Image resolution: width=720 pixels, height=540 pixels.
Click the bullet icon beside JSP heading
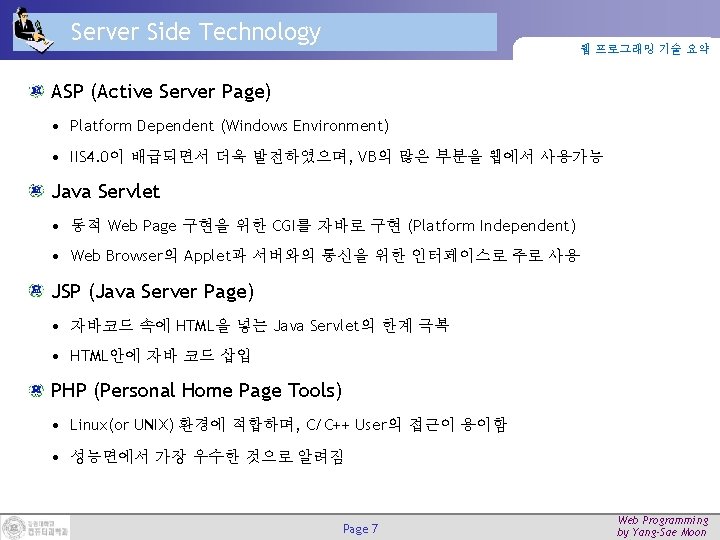(x=36, y=290)
